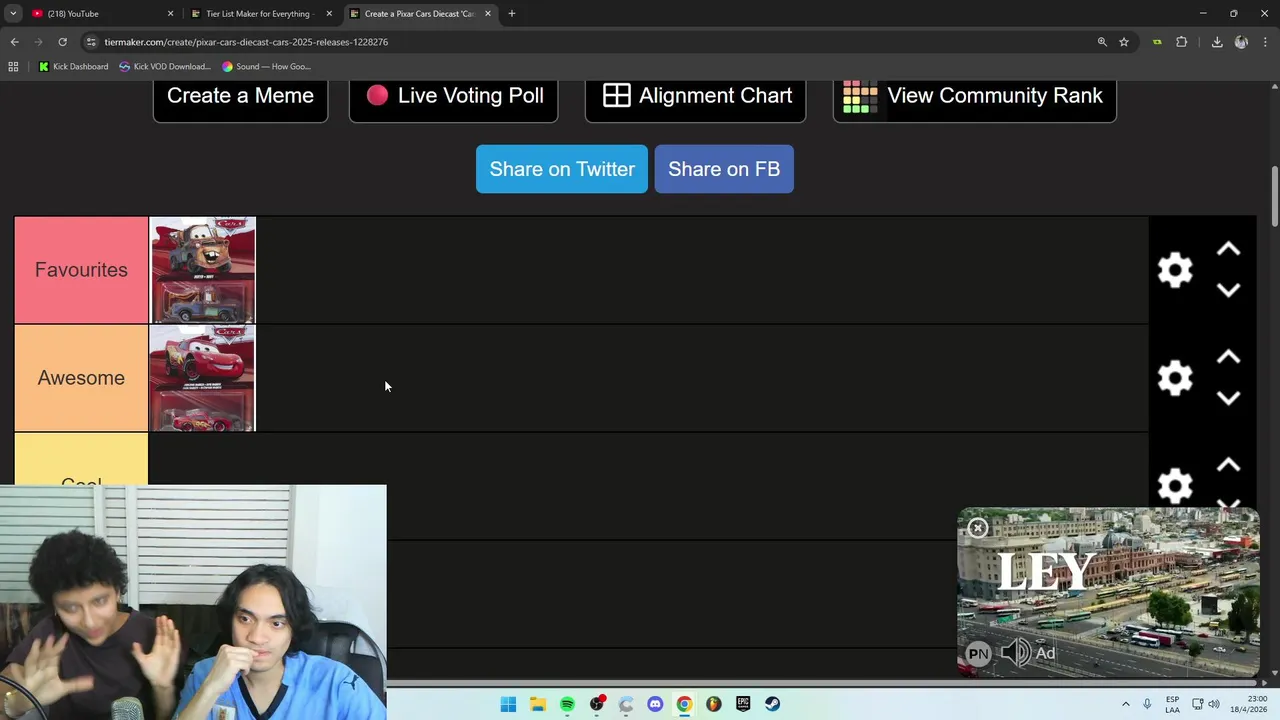Select the Create a Pixar Cars Diecast tab
The width and height of the screenshot is (1280, 720).
point(418,14)
